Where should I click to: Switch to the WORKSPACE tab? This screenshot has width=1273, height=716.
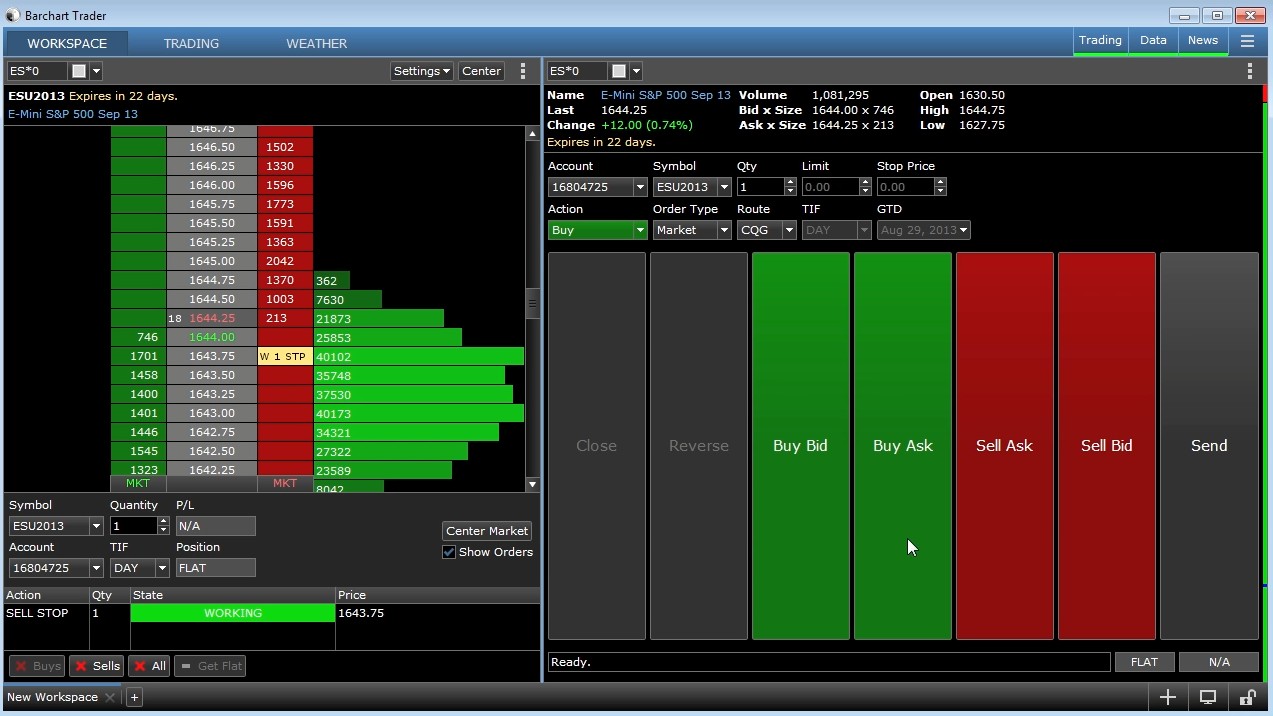pos(67,43)
